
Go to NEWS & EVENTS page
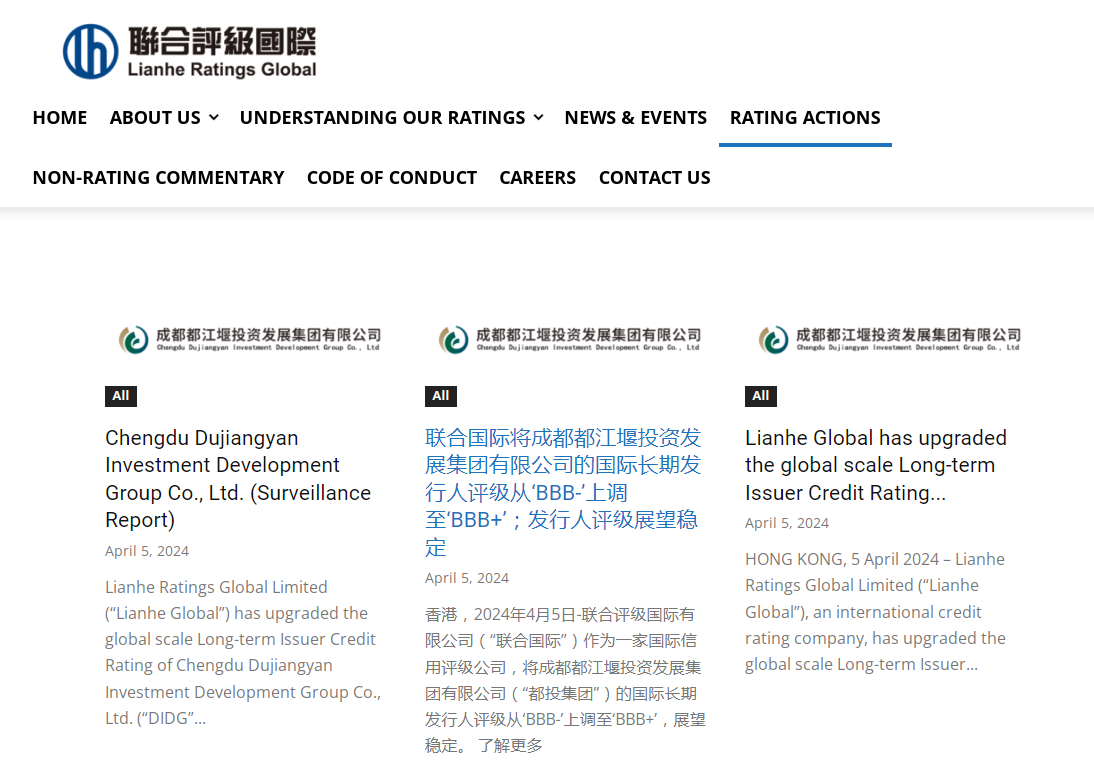(635, 117)
